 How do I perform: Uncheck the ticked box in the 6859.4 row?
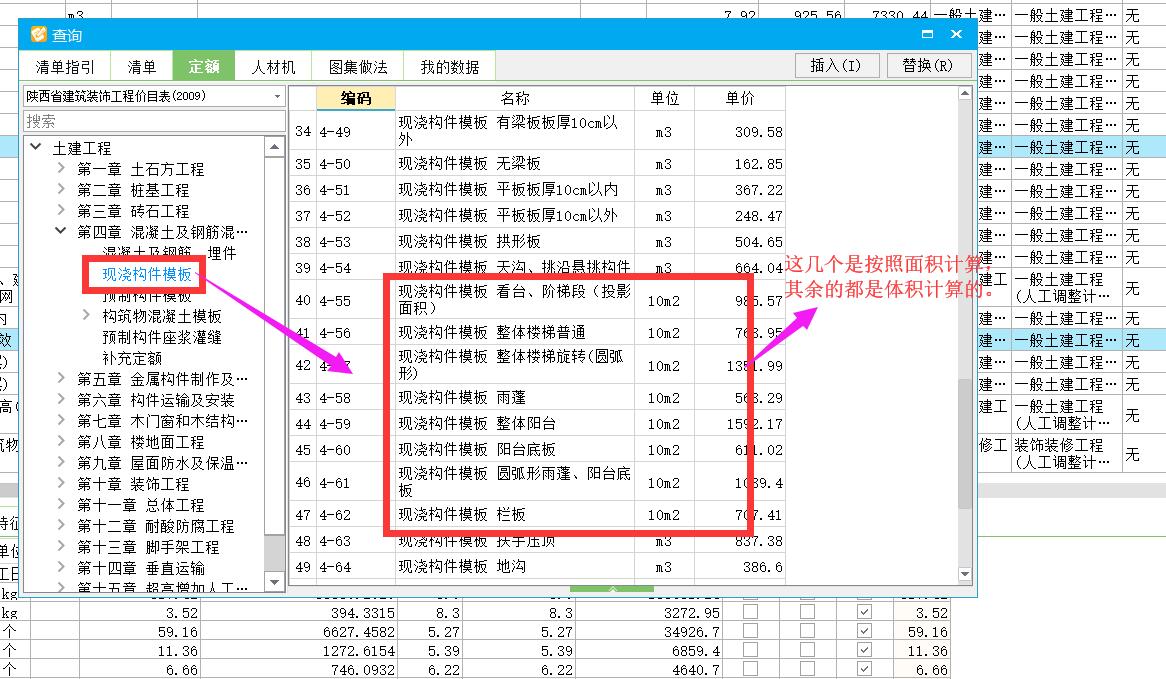click(x=863, y=650)
